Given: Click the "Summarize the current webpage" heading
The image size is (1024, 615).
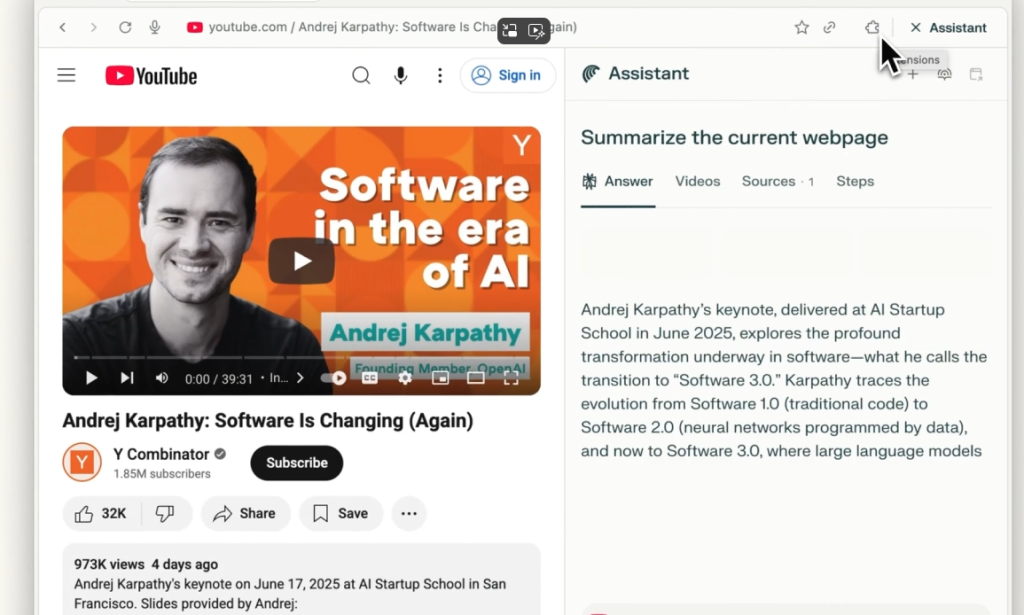Looking at the screenshot, I should coord(735,138).
